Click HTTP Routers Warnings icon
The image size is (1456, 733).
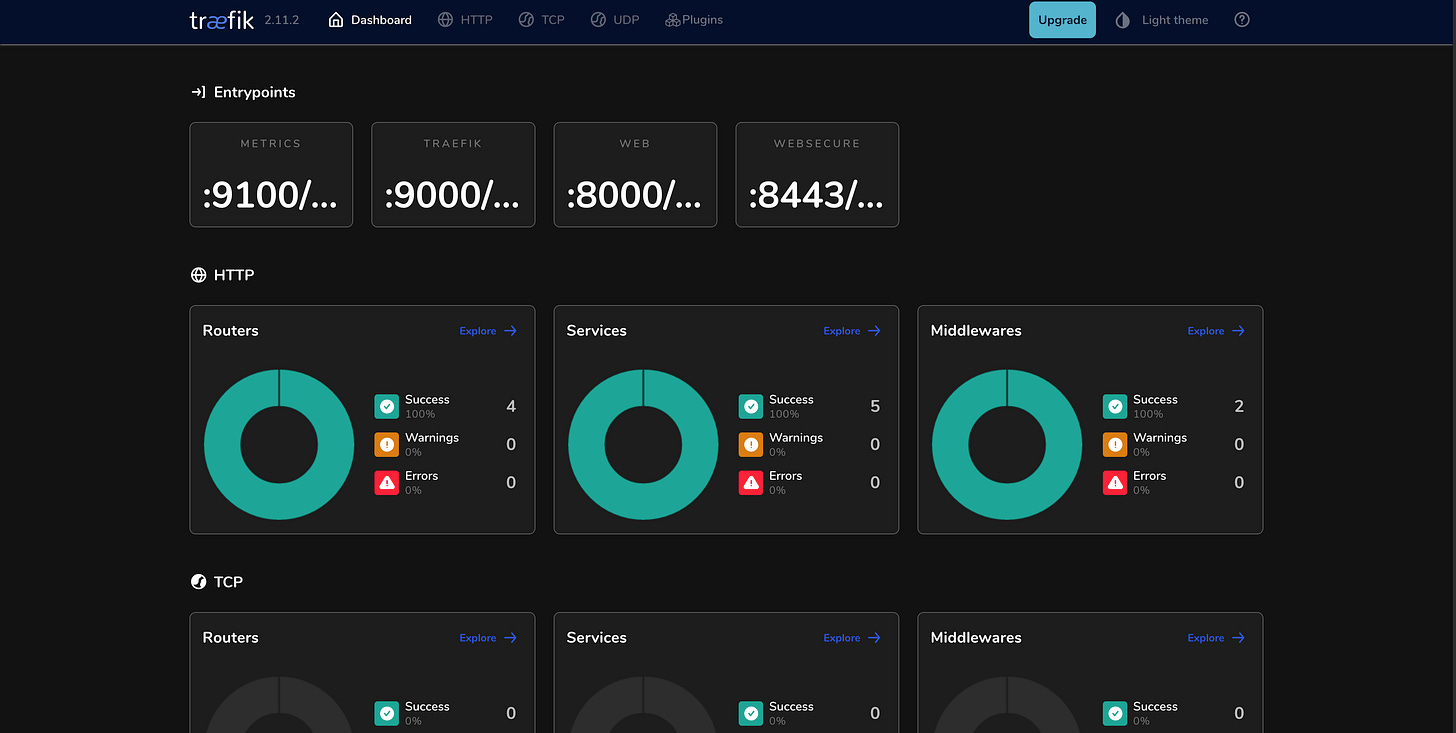(x=387, y=444)
